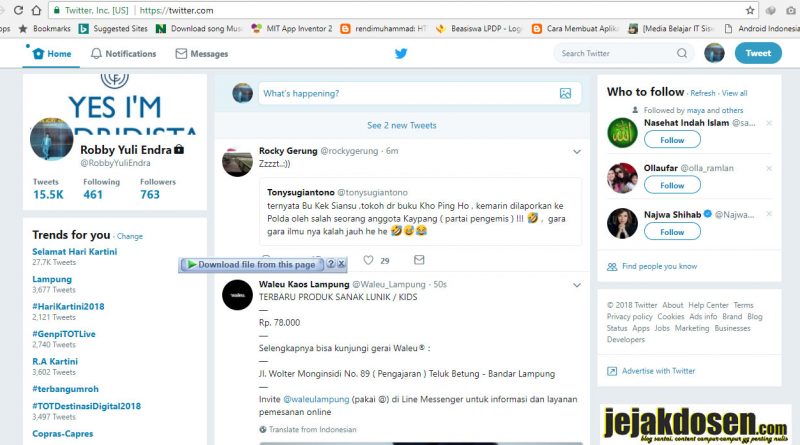Send Rocky Gerung's tweet via envelope icon
This screenshot has height=445, width=800.
(419, 260)
